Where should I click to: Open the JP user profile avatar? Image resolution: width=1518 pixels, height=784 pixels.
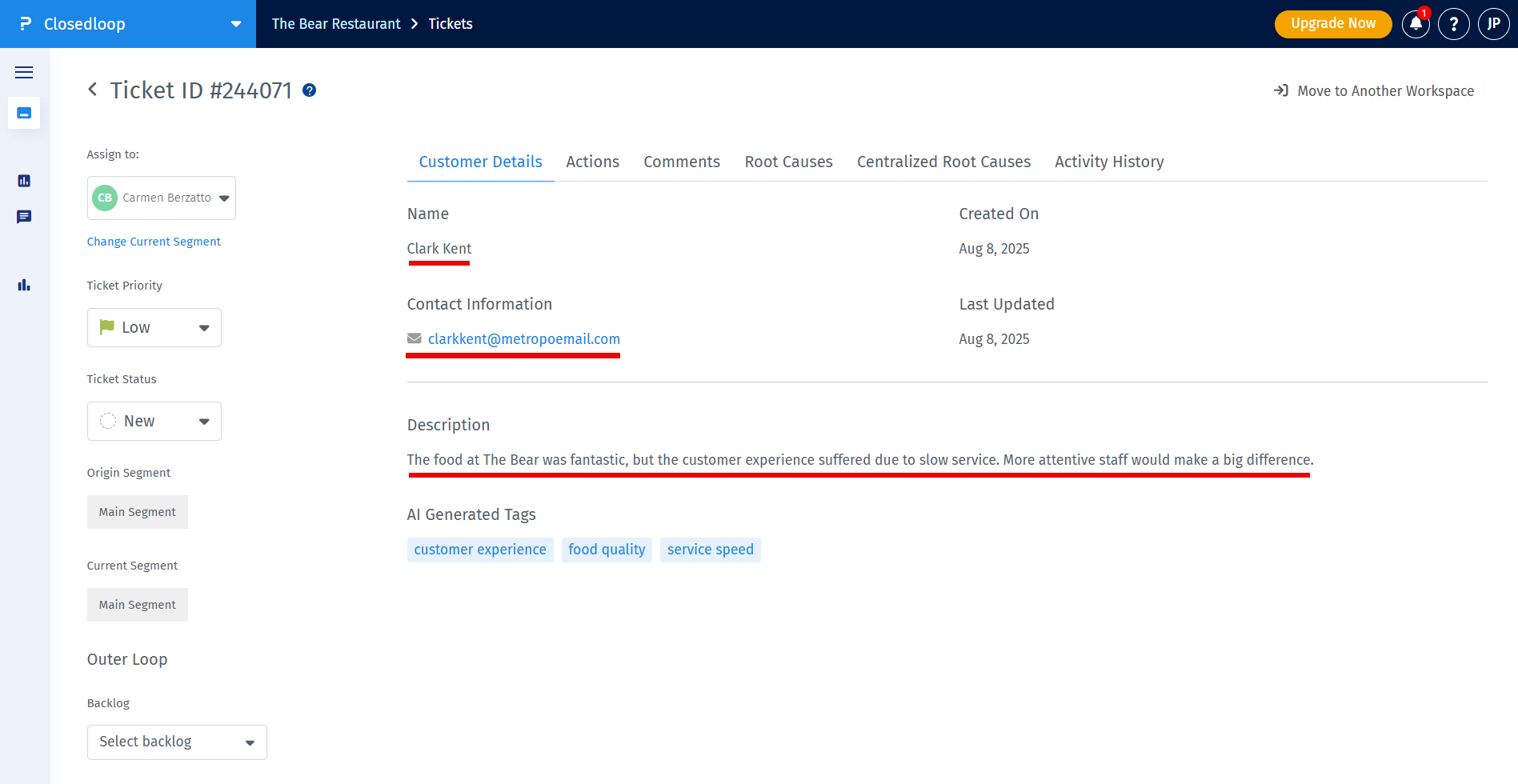tap(1493, 24)
